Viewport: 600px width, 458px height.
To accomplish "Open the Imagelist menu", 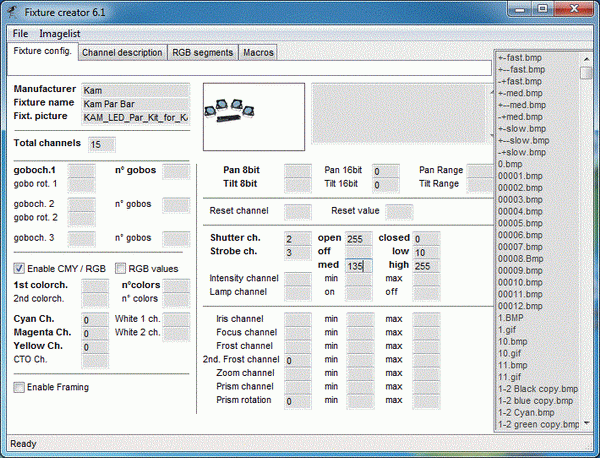I will coord(59,34).
